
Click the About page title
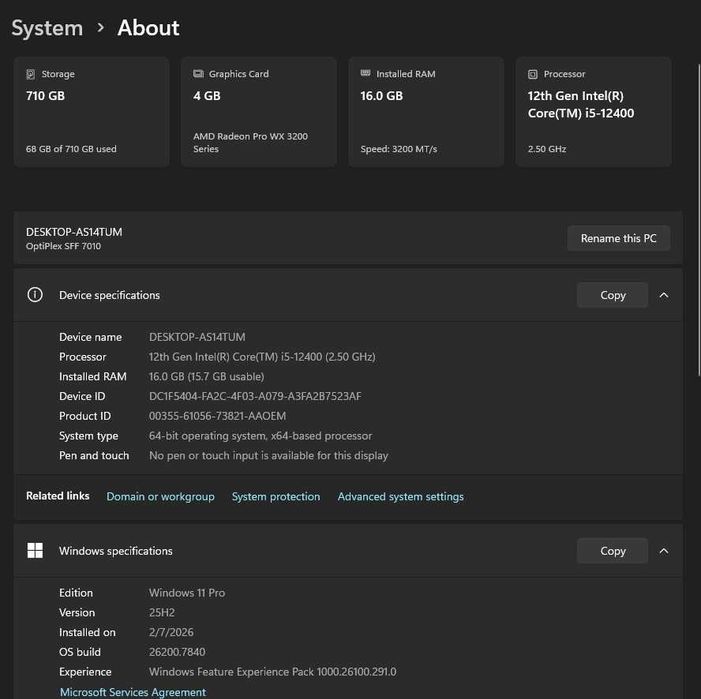pos(148,28)
